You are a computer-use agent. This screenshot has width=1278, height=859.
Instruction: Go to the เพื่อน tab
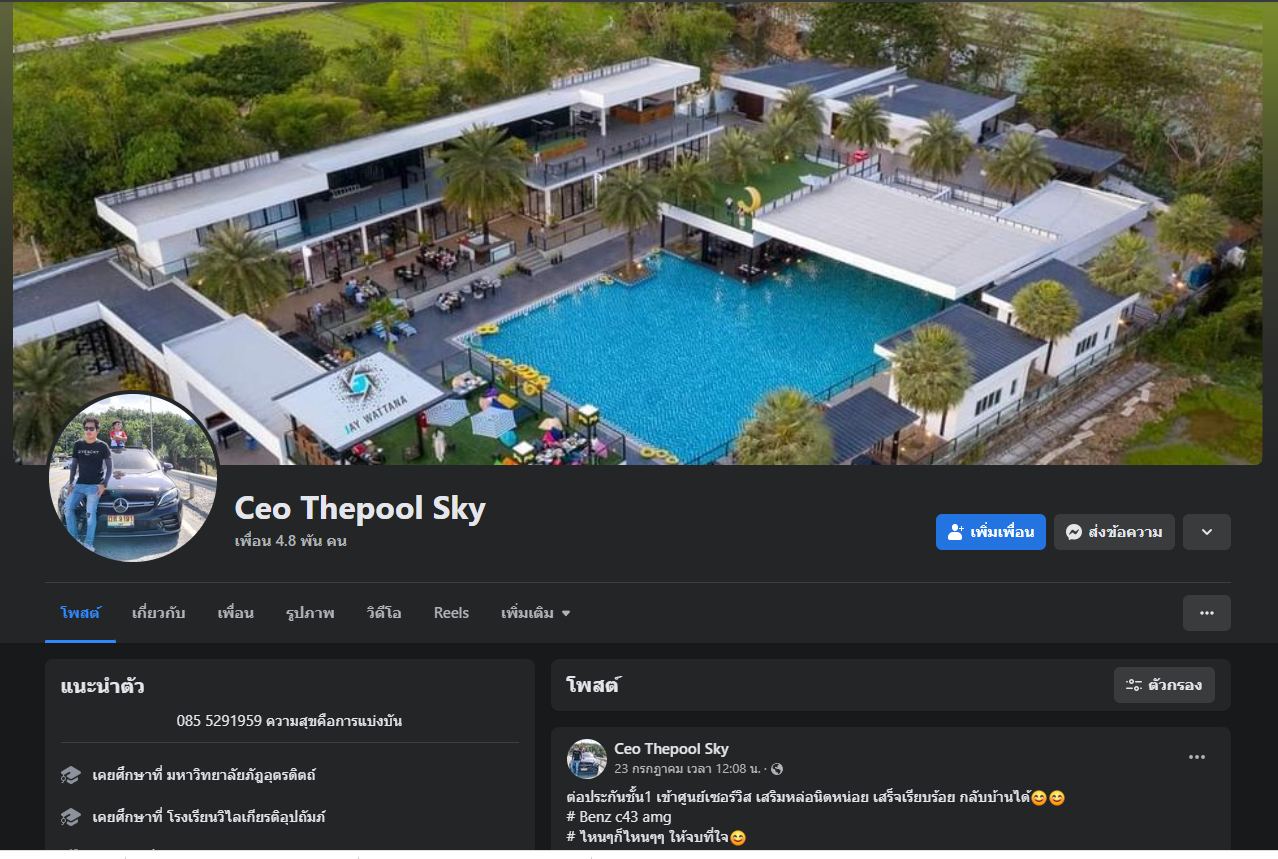tap(236, 613)
